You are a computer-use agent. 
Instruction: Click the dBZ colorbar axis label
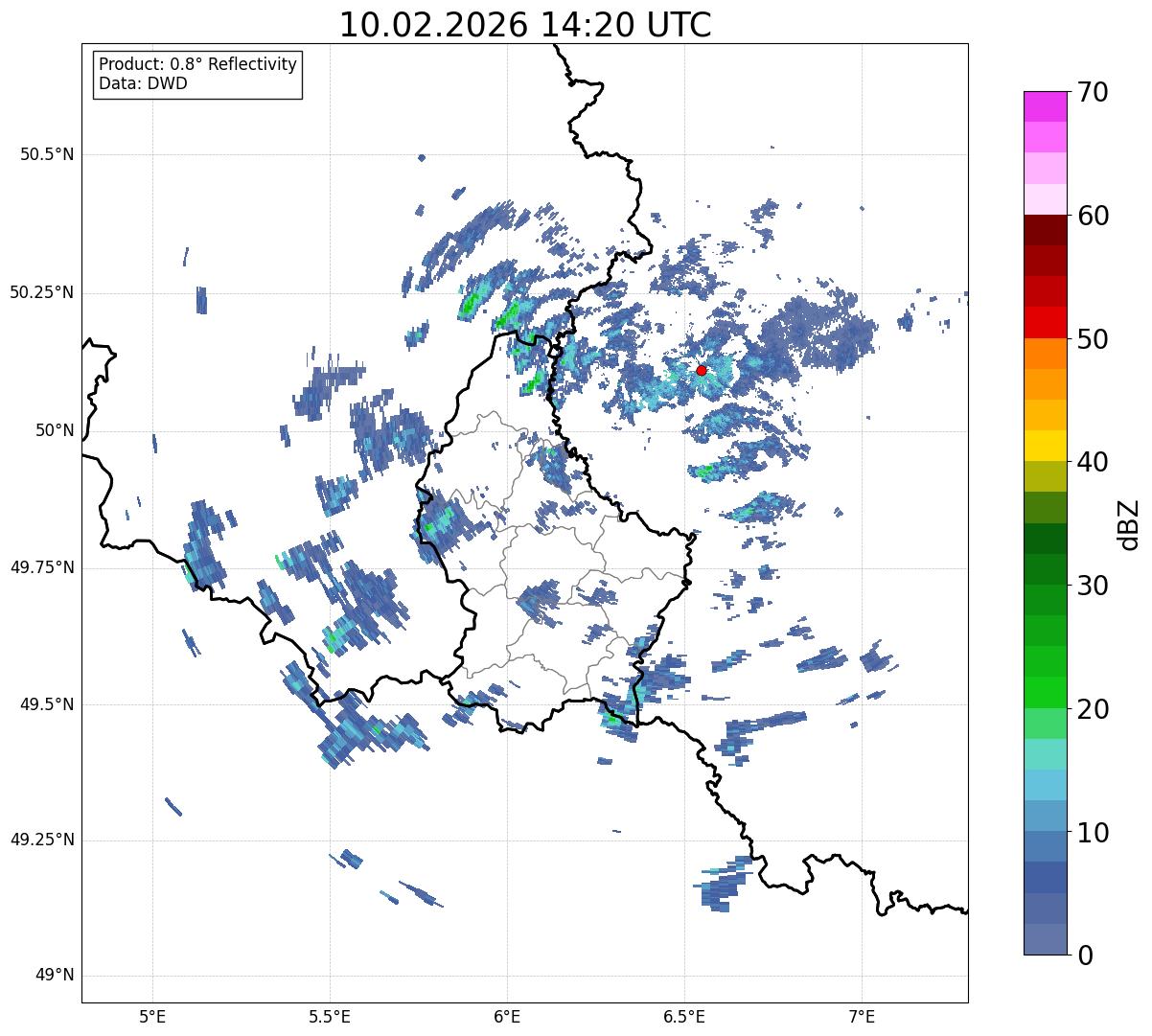tap(1128, 523)
